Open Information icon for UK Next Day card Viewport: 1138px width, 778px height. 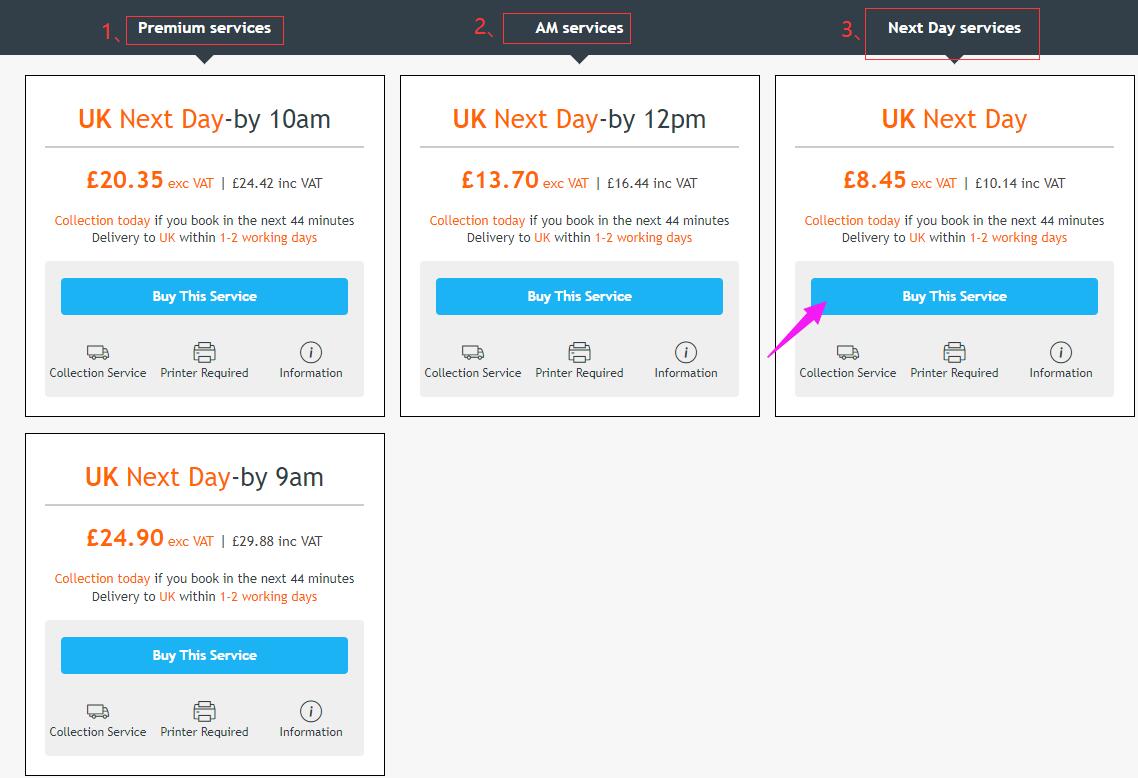coord(1061,352)
